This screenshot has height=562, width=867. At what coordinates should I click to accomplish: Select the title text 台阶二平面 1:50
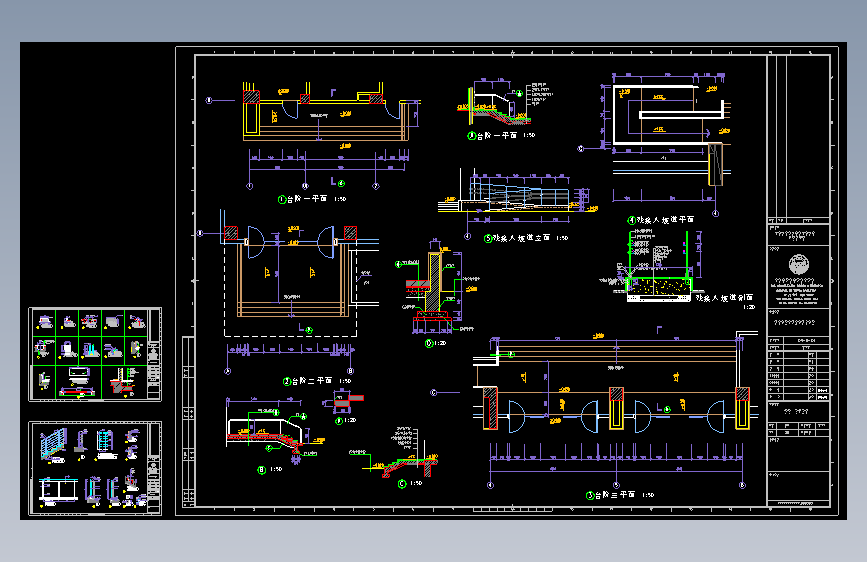(x=321, y=381)
